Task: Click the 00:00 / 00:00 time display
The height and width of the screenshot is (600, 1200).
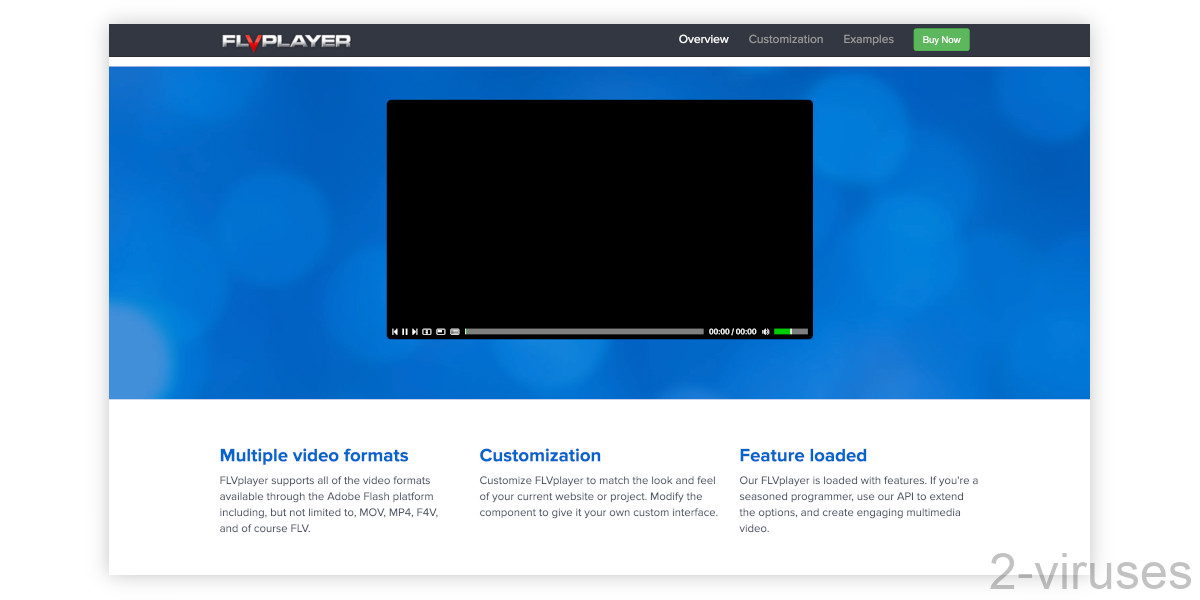Action: click(733, 332)
